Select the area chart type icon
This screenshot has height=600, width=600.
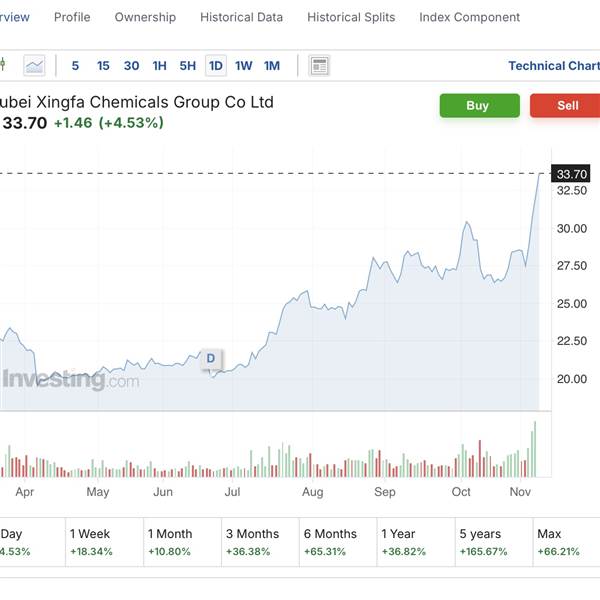35,66
